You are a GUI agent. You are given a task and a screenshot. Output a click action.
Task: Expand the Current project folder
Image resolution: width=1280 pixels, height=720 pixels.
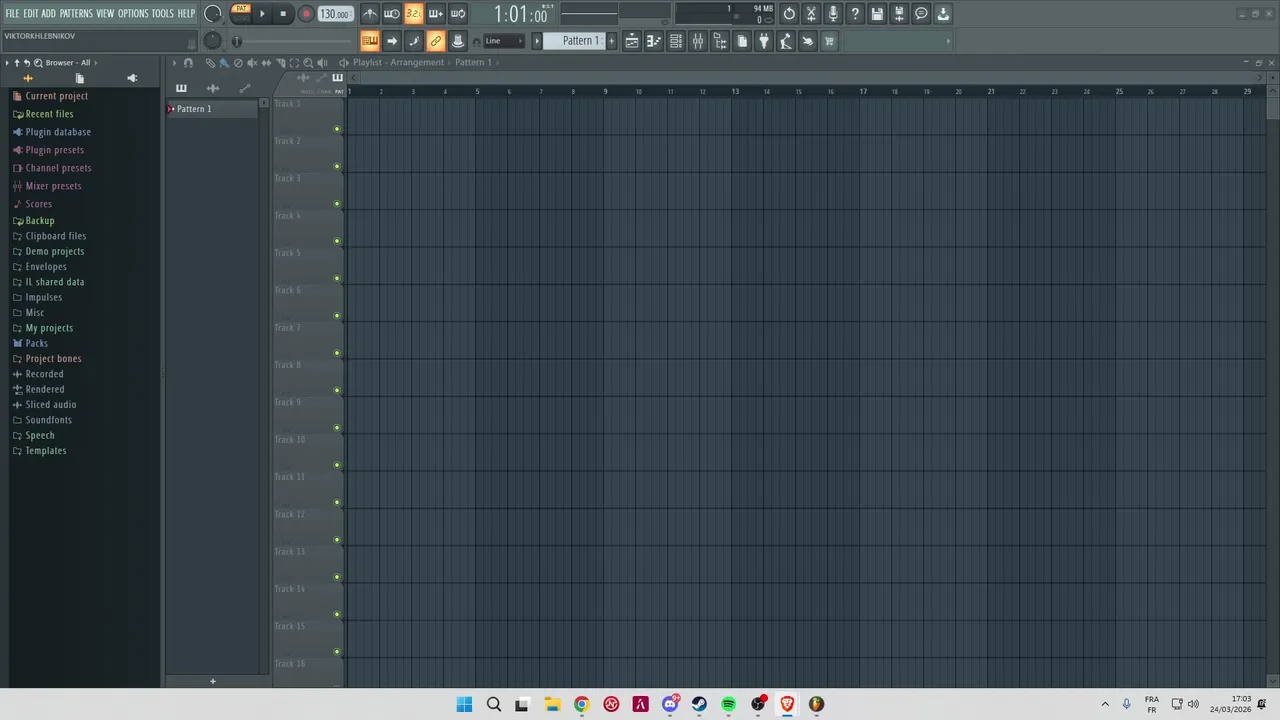pyautogui.click(x=57, y=96)
